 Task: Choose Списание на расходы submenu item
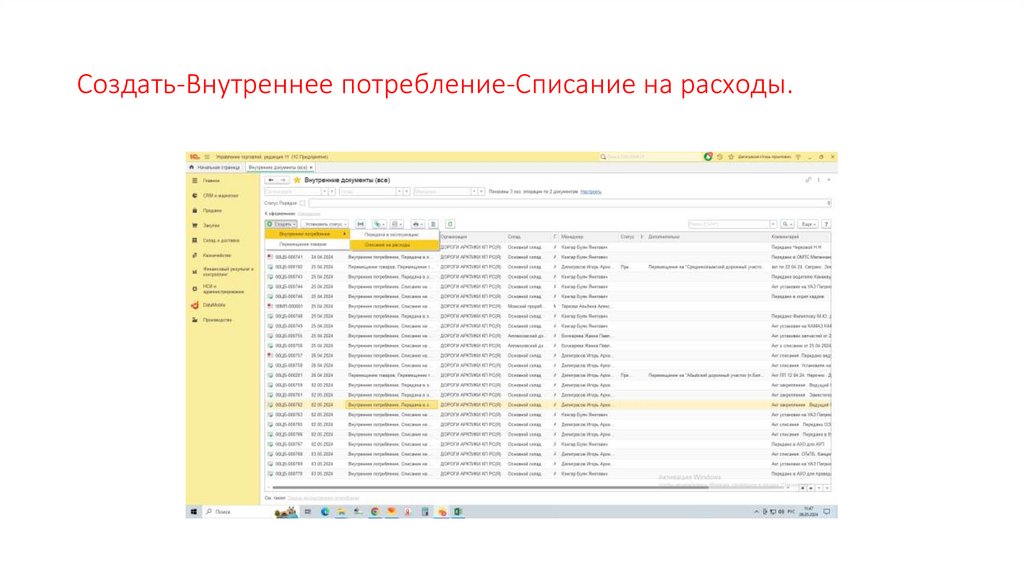pos(394,245)
